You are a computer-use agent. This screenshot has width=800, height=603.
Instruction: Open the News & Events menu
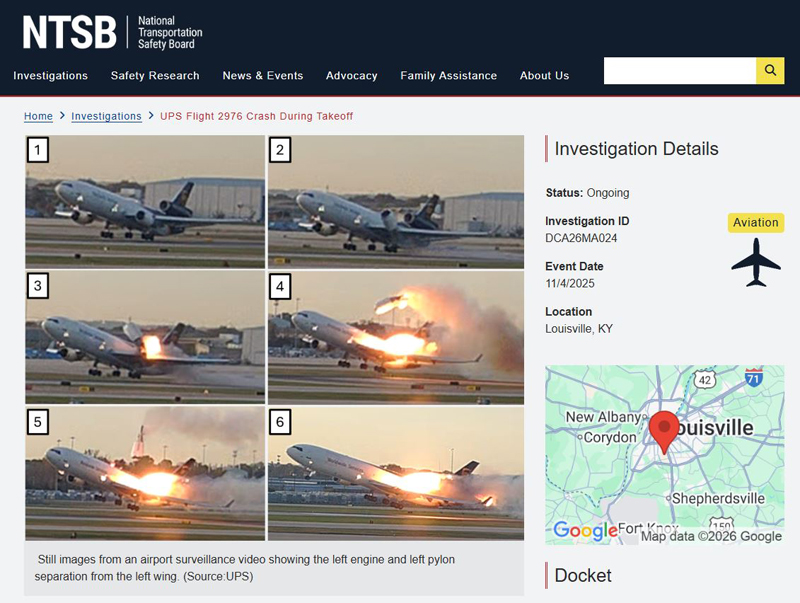[x=263, y=76]
